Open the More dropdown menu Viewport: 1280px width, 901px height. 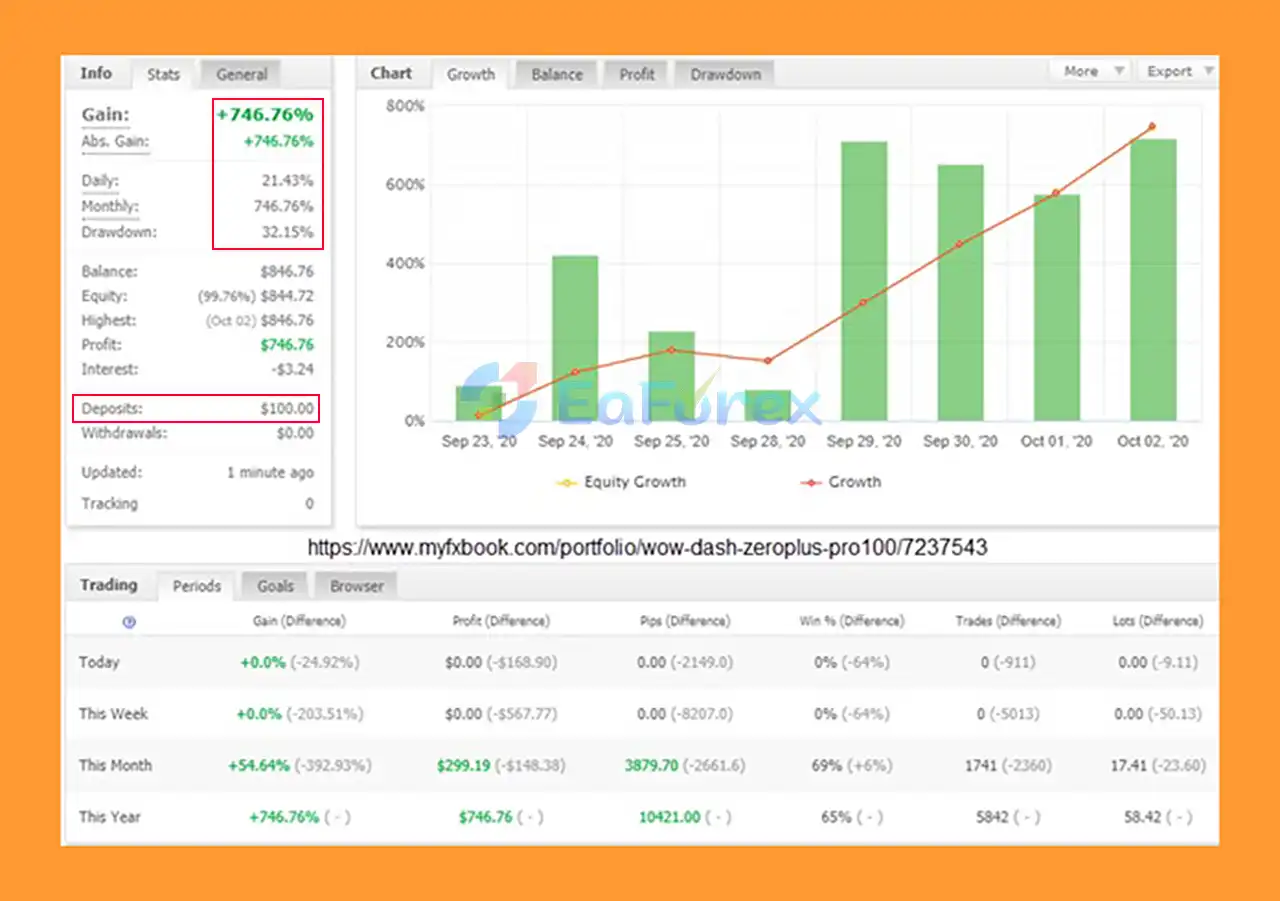coord(1090,71)
